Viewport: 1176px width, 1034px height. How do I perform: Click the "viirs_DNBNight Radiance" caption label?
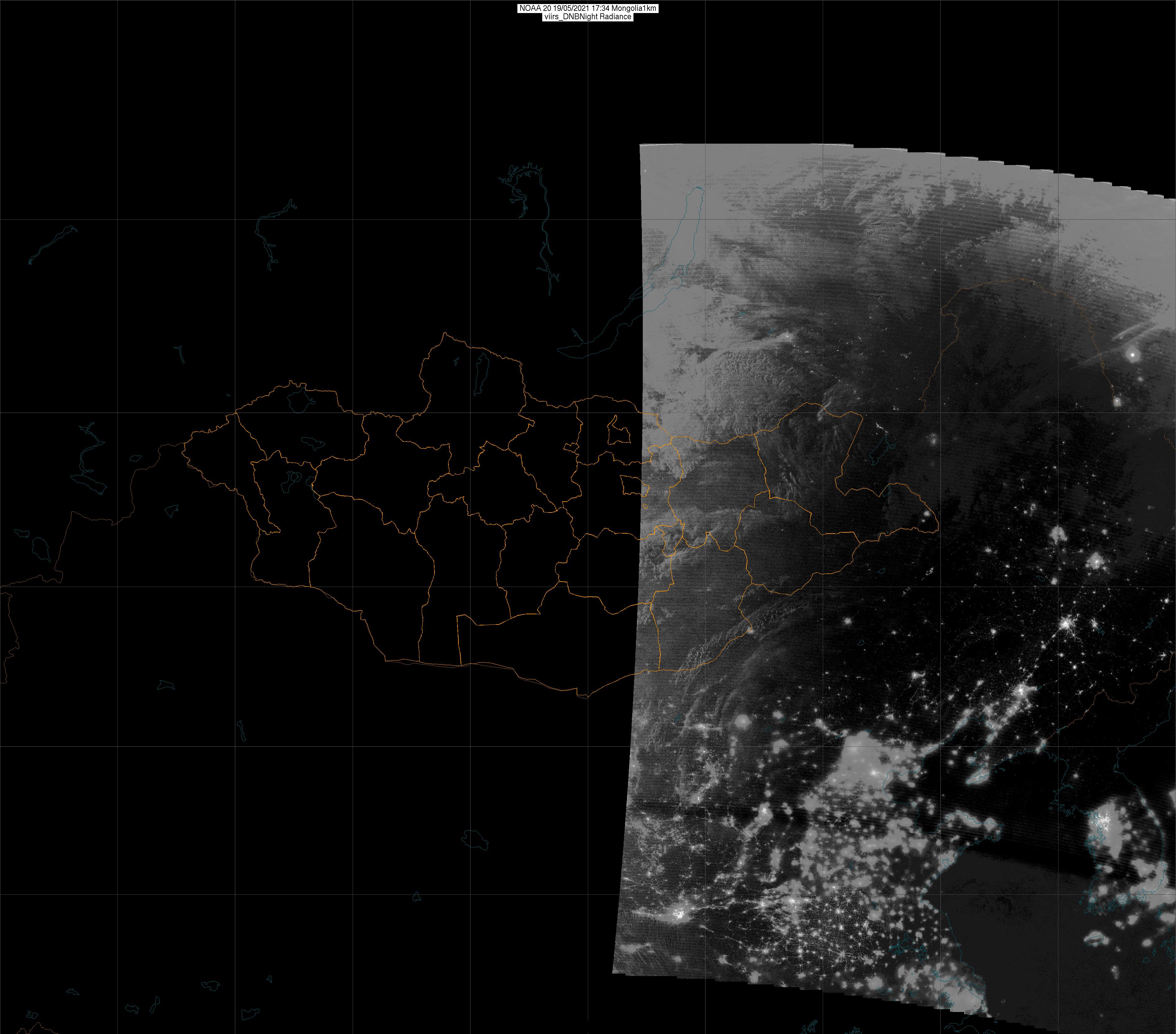(x=588, y=17)
